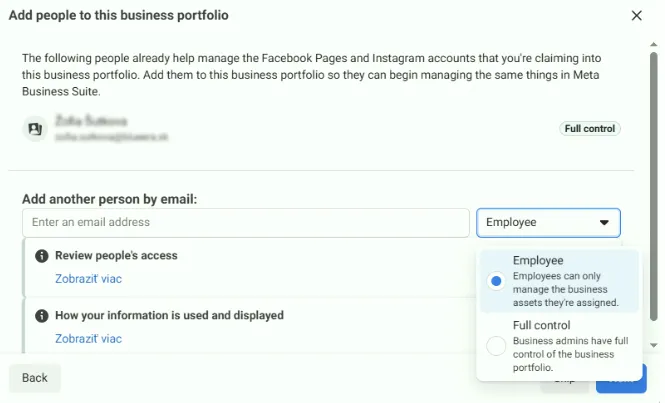The height and width of the screenshot is (403, 665).
Task: Click the existing person's avatar icon
Action: click(35, 128)
